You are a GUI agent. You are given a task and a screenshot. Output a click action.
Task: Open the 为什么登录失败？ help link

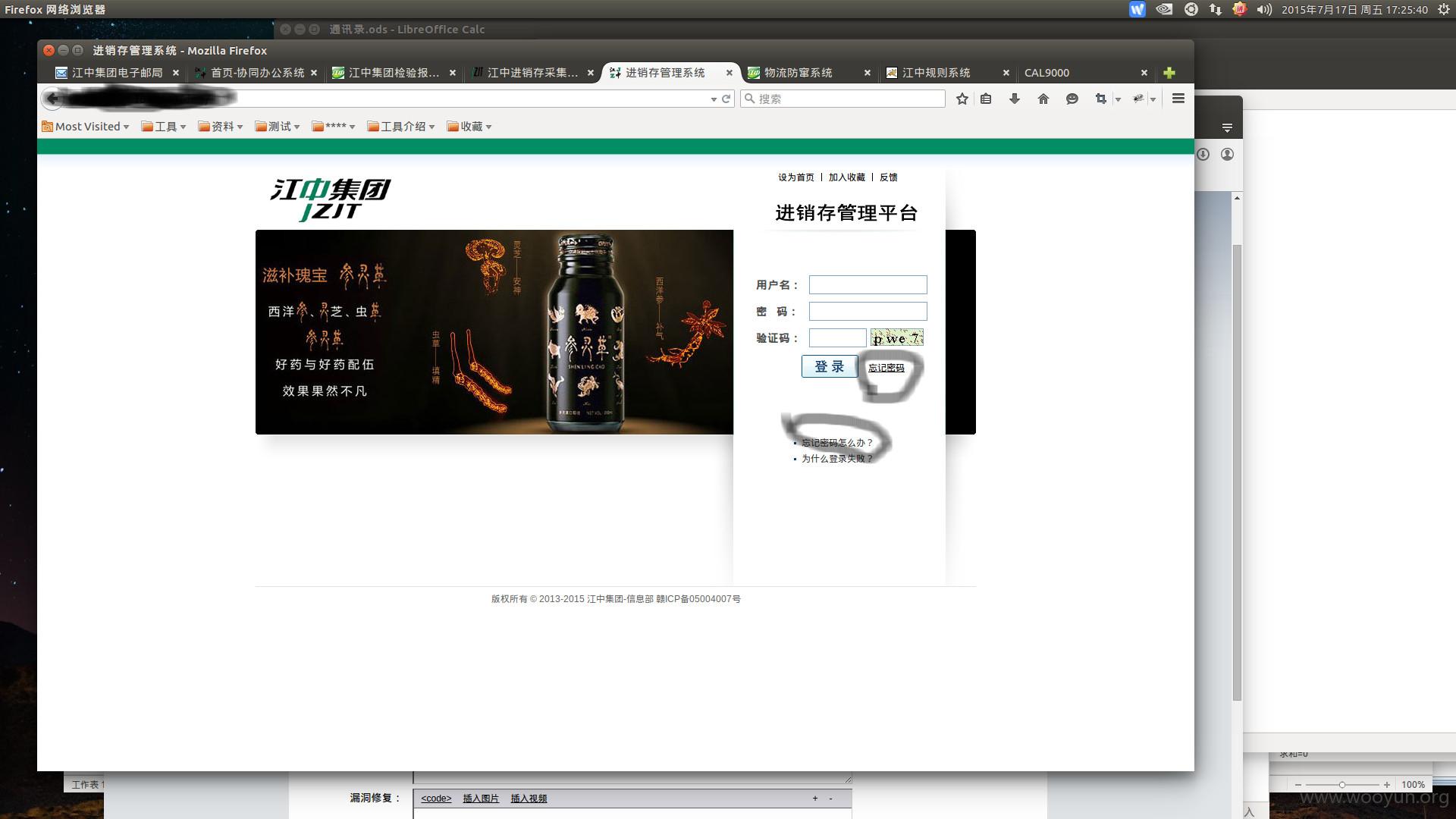tap(837, 459)
